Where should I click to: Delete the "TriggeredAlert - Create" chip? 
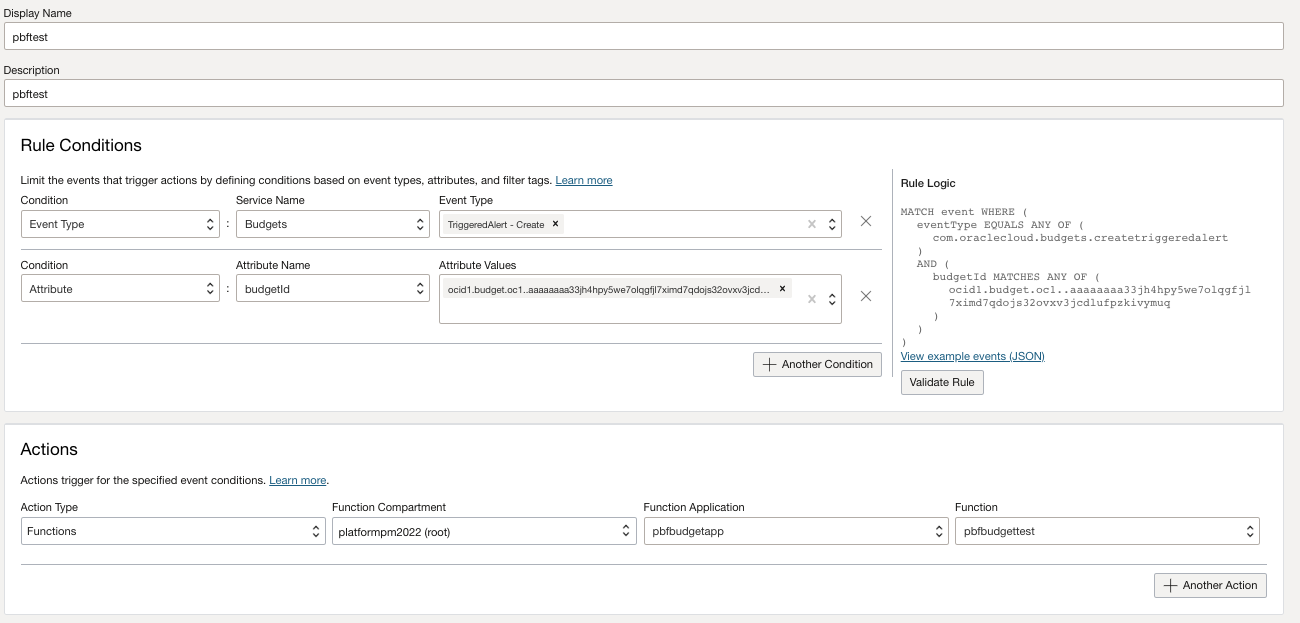(x=555, y=224)
